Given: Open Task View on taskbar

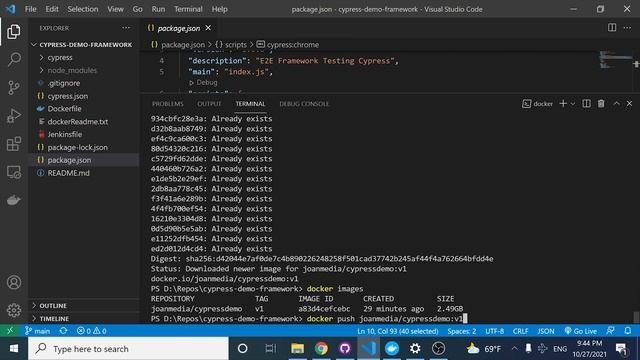Looking at the screenshot, I should [x=270, y=348].
